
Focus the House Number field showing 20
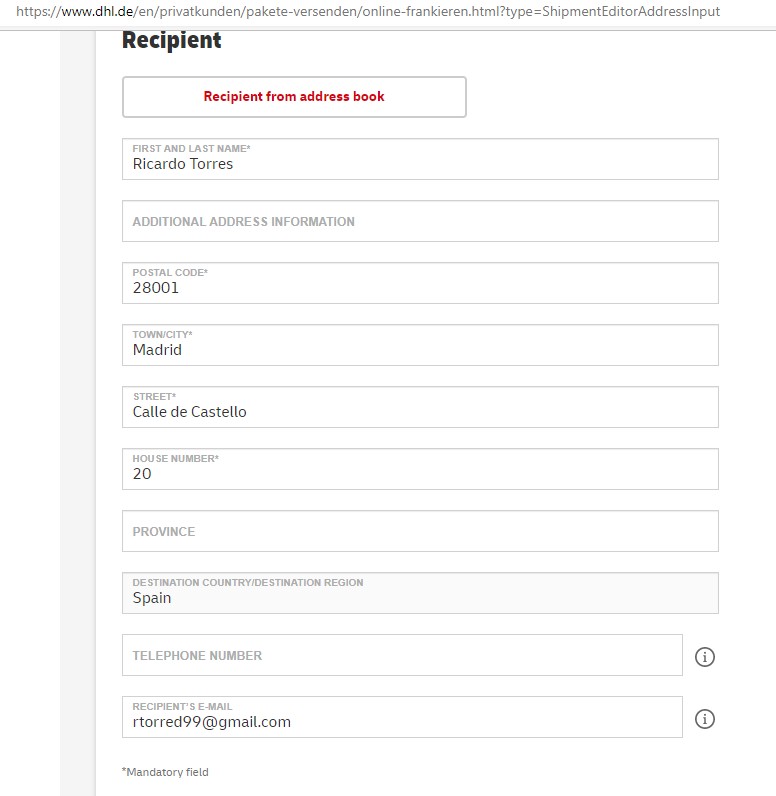(x=420, y=469)
